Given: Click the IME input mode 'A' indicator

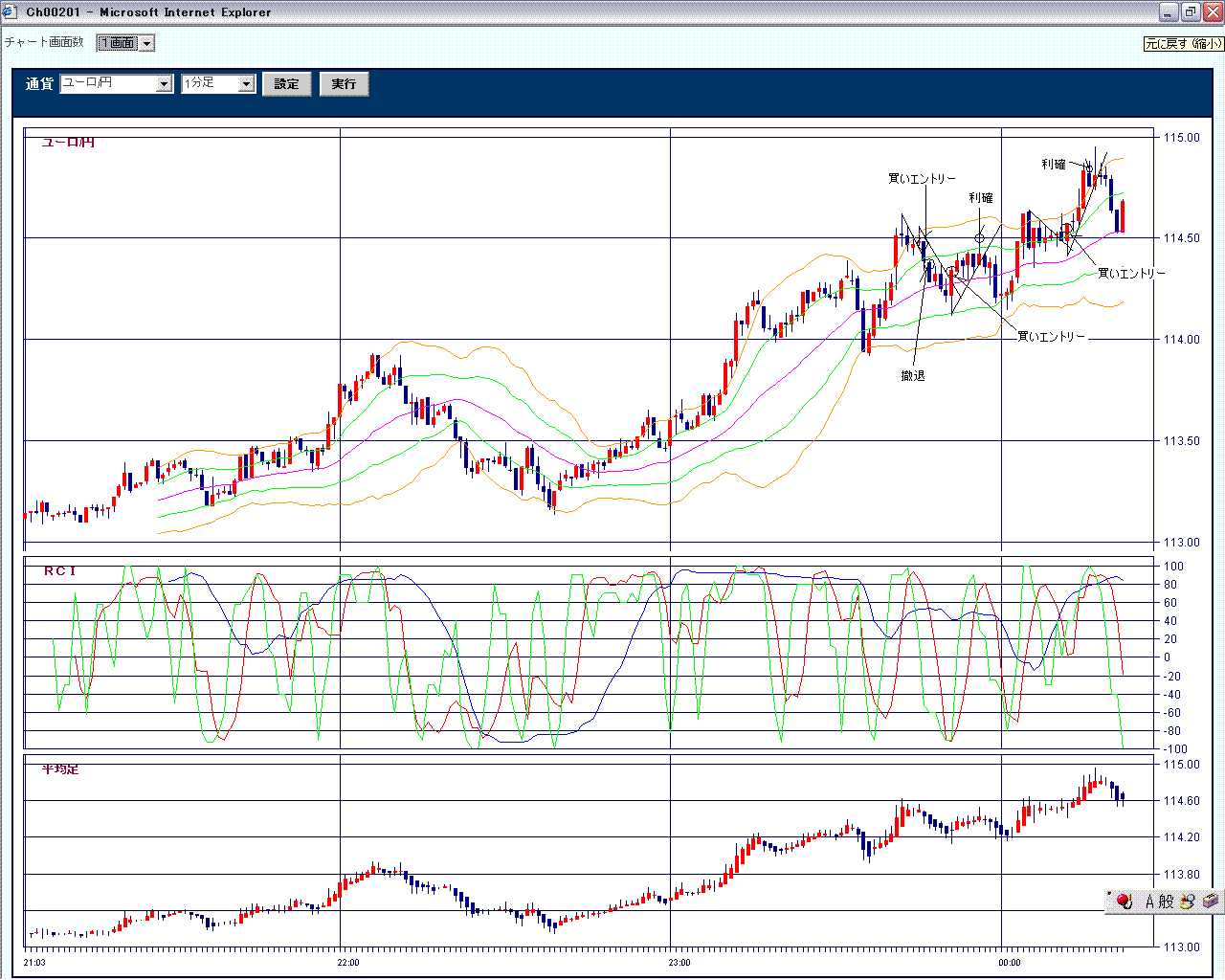Looking at the screenshot, I should 1150,902.
